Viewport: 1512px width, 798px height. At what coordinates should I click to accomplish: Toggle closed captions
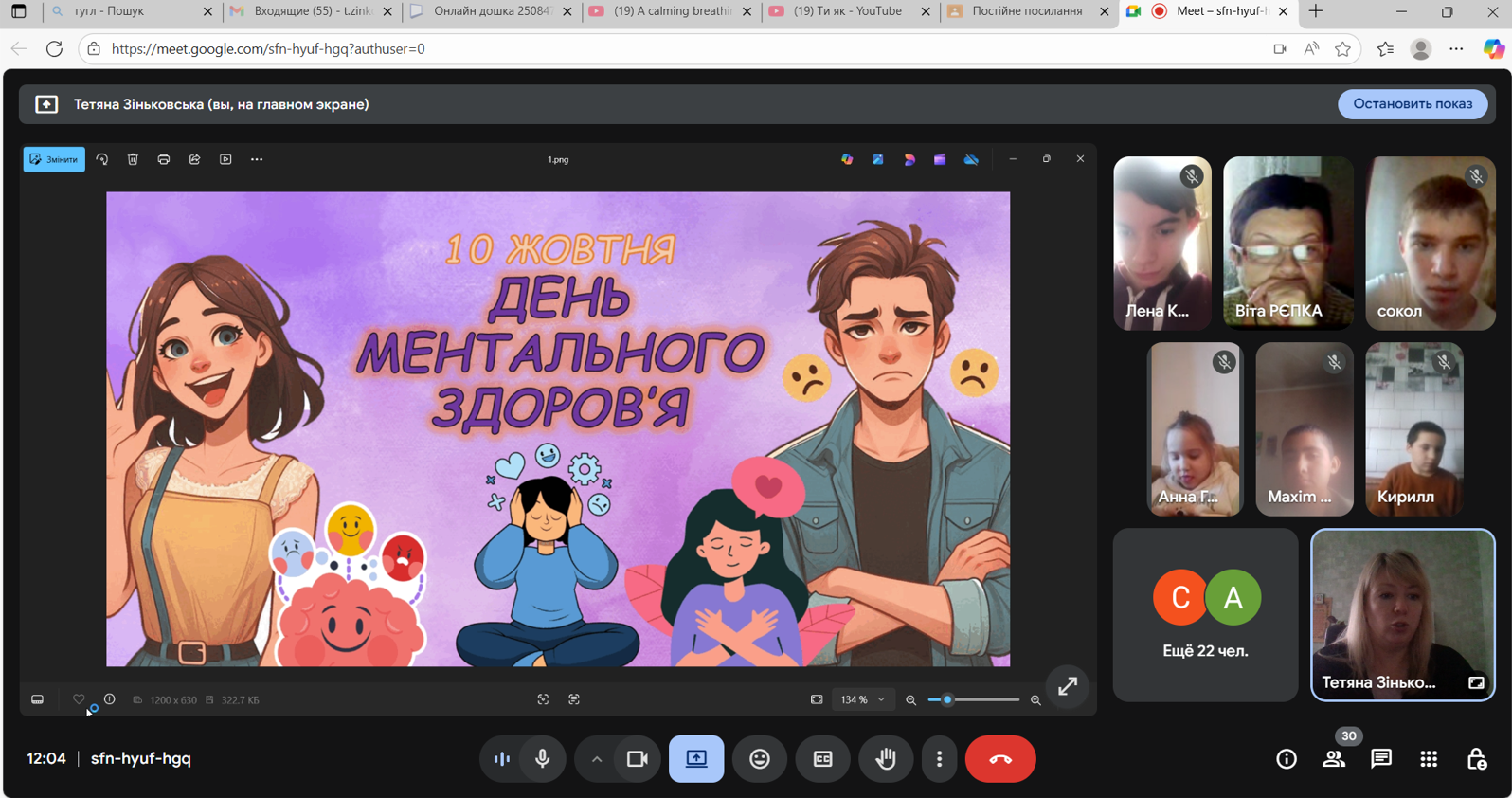pyautogui.click(x=822, y=759)
